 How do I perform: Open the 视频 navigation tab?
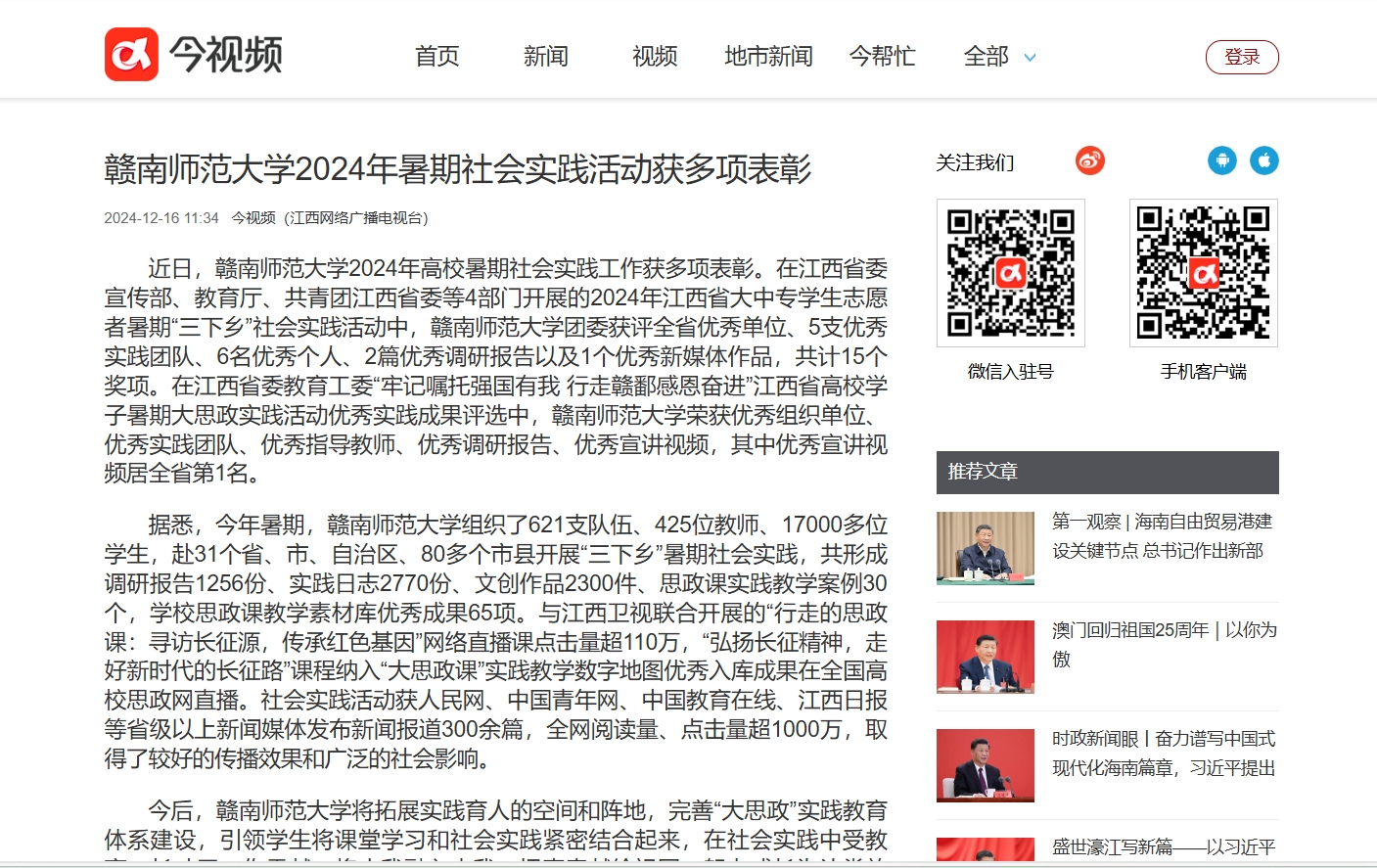click(655, 56)
